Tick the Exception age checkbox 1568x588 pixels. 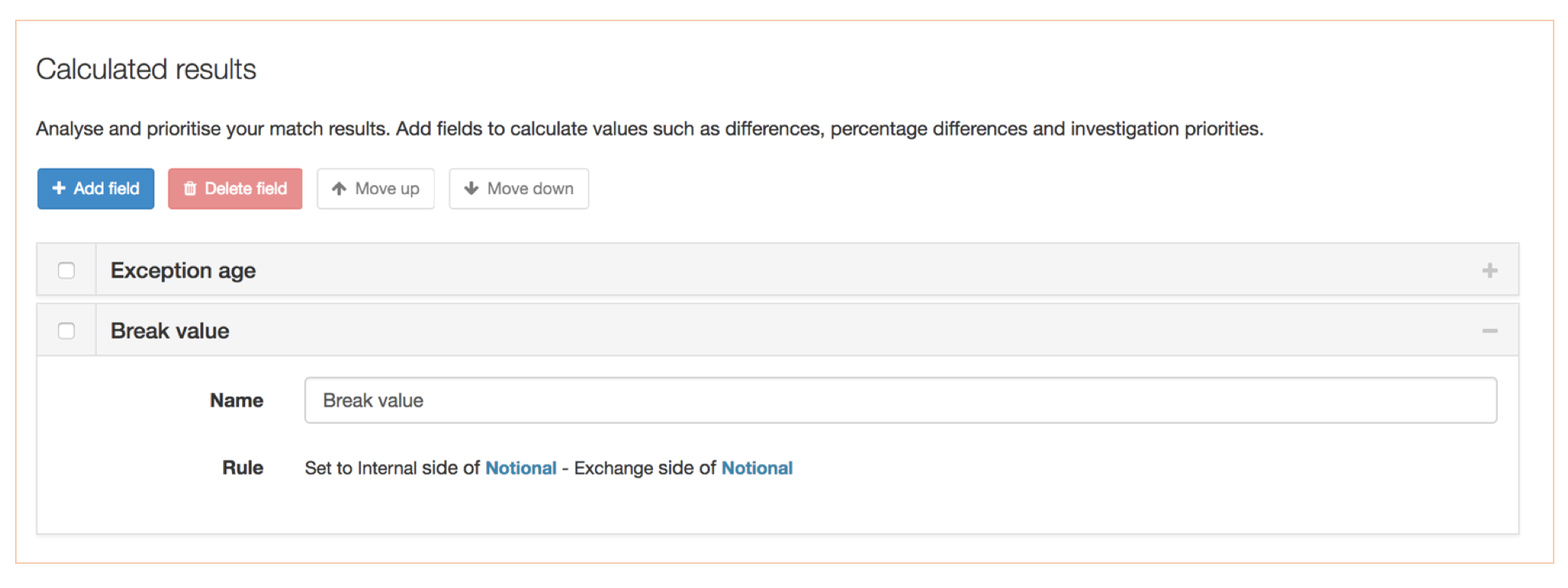[x=67, y=271]
